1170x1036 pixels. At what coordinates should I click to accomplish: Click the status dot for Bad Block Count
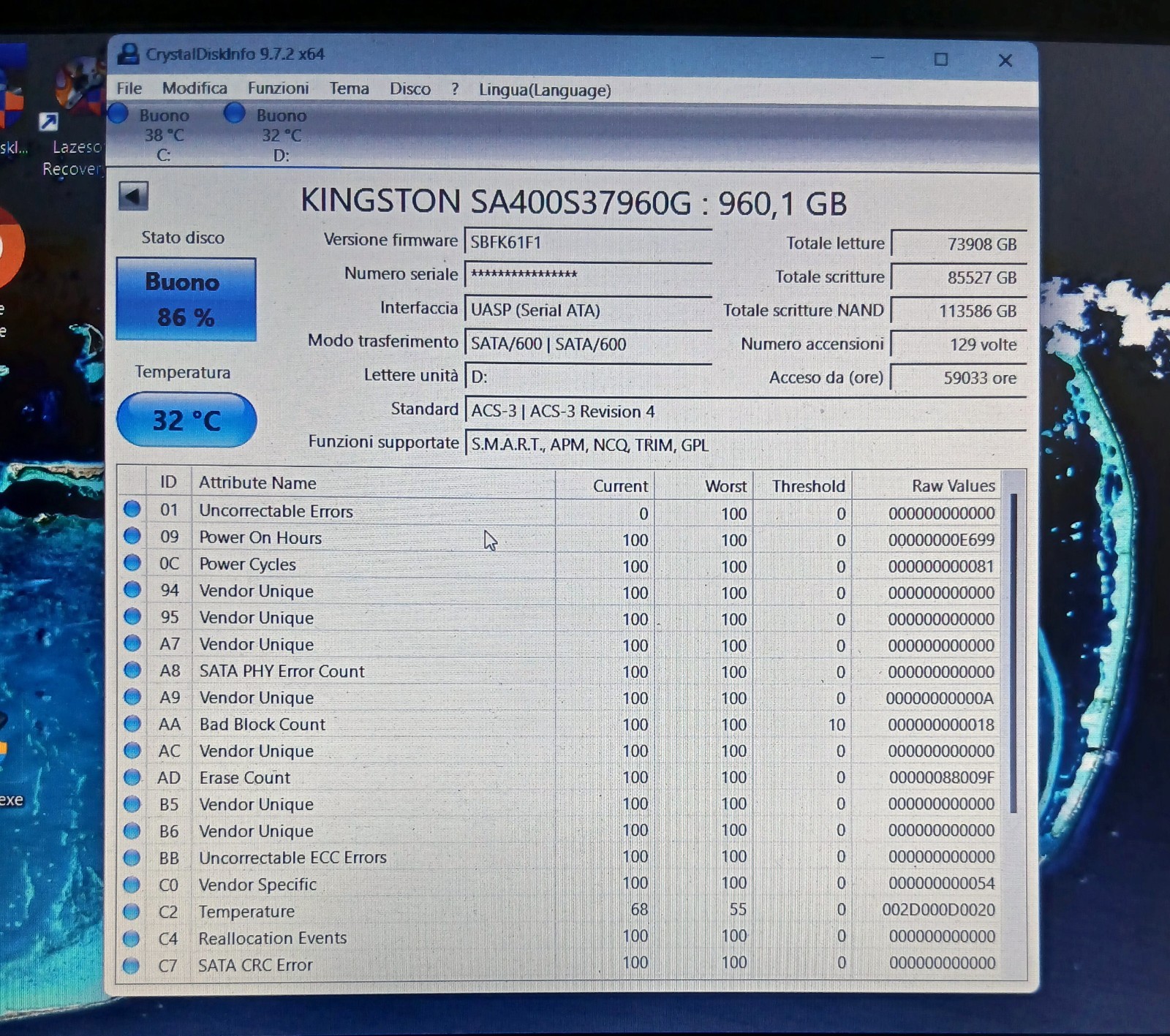click(x=132, y=723)
